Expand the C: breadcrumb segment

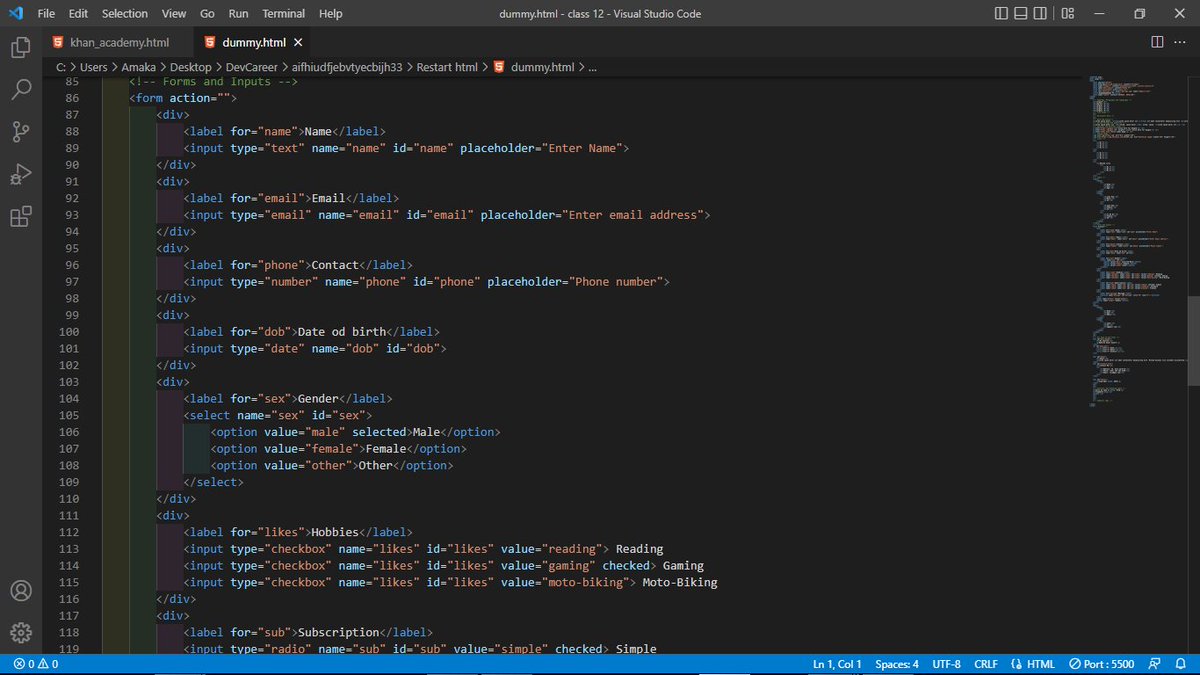pyautogui.click(x=61, y=67)
